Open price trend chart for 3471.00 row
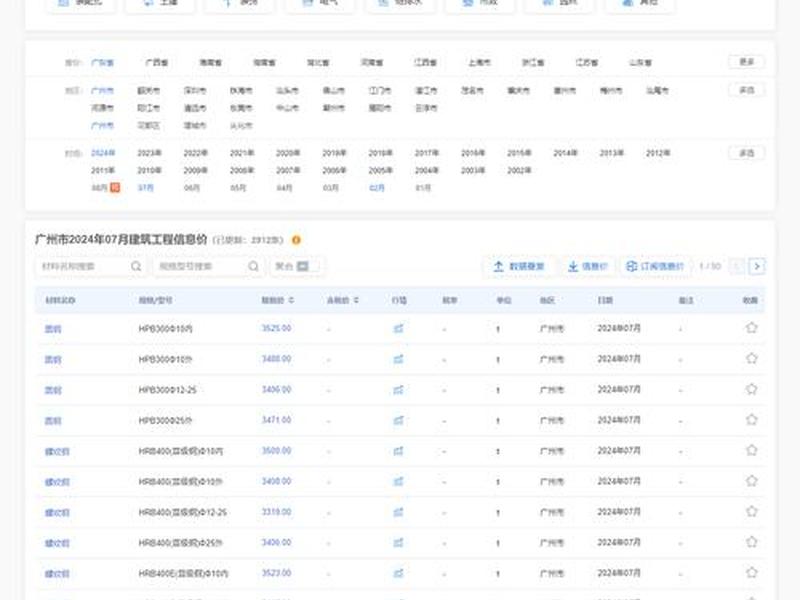Viewport: 800px width, 600px height. 398,420
